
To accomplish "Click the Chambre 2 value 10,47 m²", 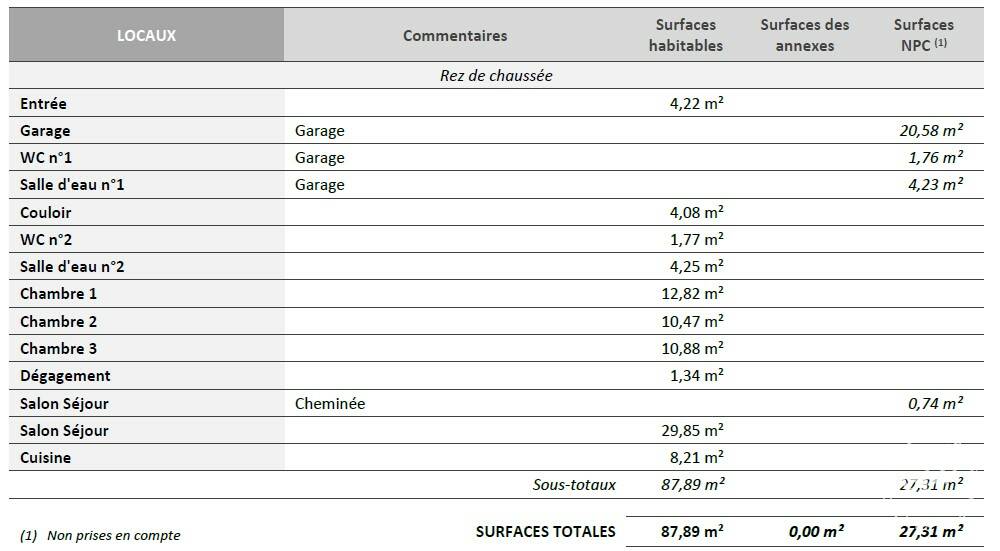I will click(x=692, y=321).
